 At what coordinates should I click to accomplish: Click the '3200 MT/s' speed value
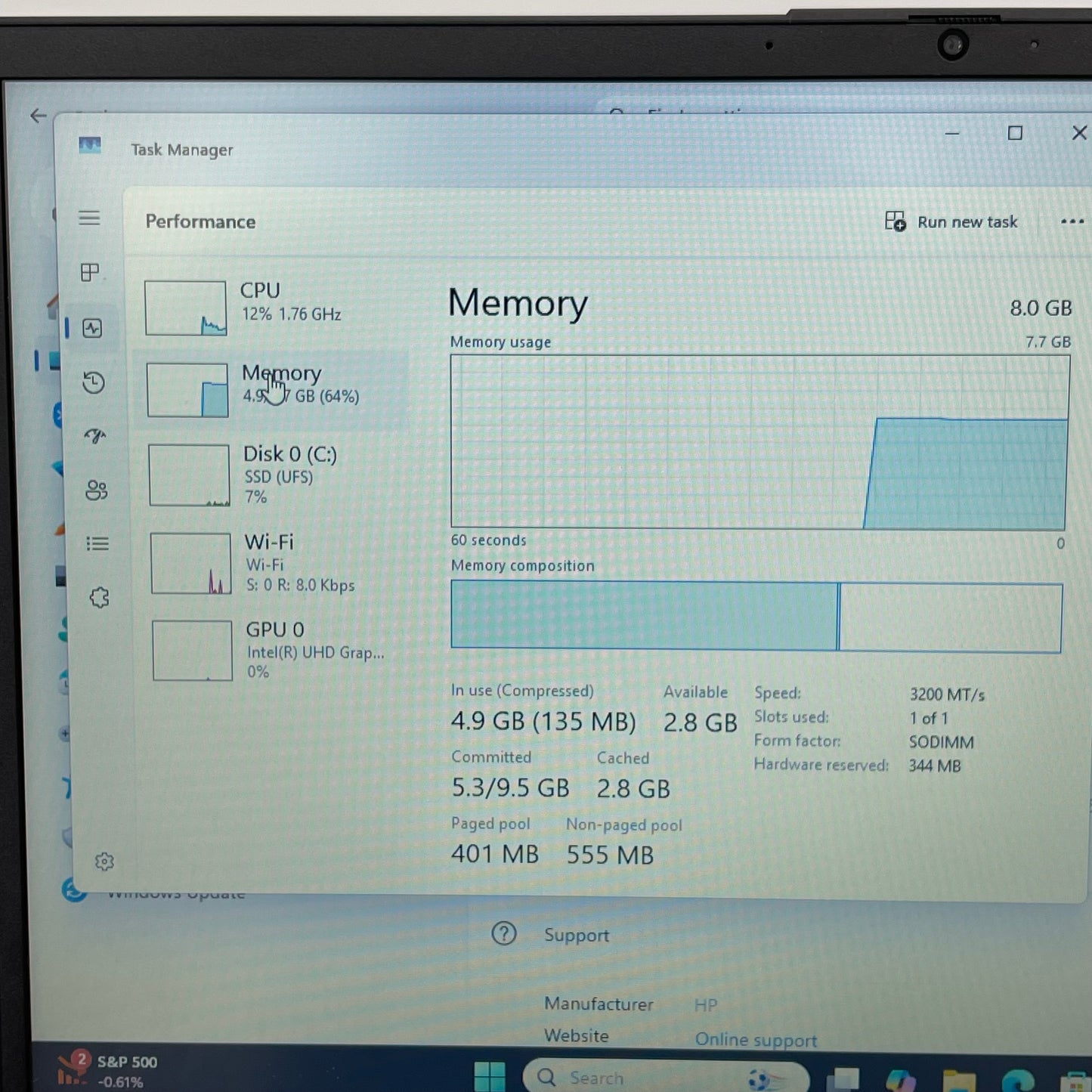pyautogui.click(x=947, y=694)
